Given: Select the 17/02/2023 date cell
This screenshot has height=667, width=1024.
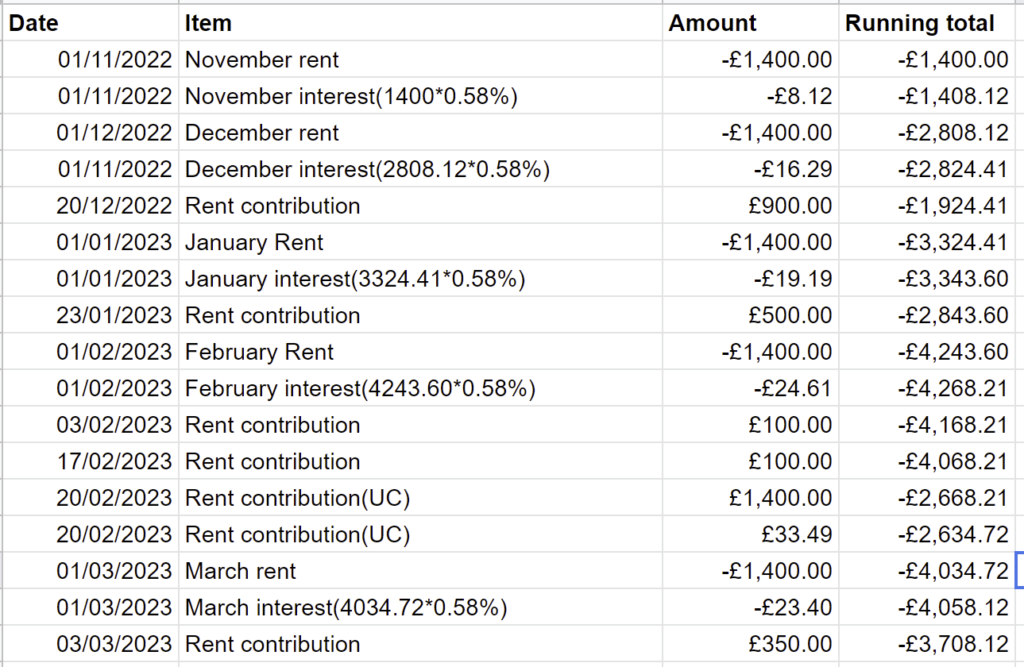Looking at the screenshot, I should 115,462.
